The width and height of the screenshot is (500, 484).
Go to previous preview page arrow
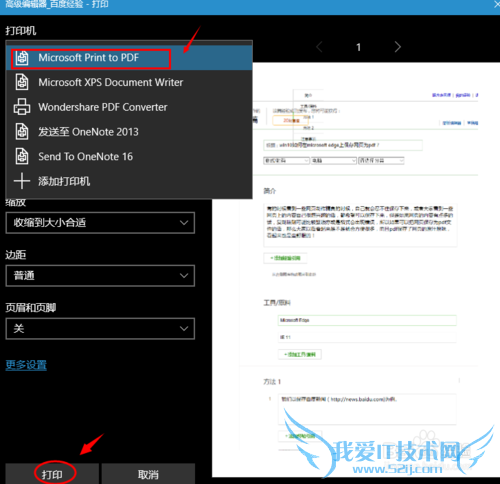pos(319,47)
